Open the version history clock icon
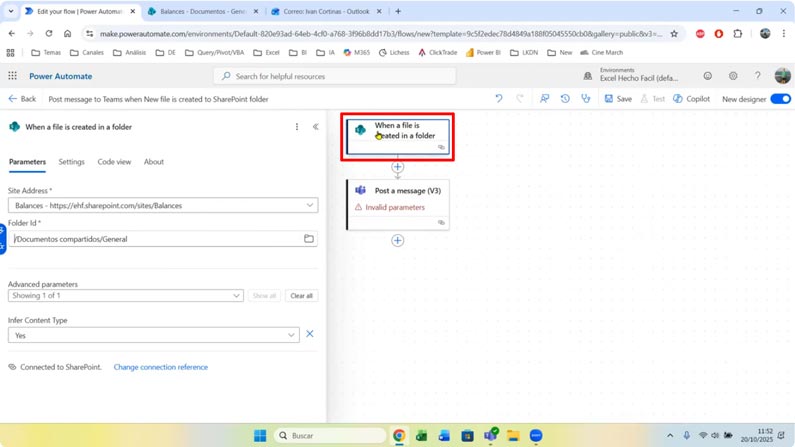Image resolution: width=795 pixels, height=447 pixels. coord(565,99)
